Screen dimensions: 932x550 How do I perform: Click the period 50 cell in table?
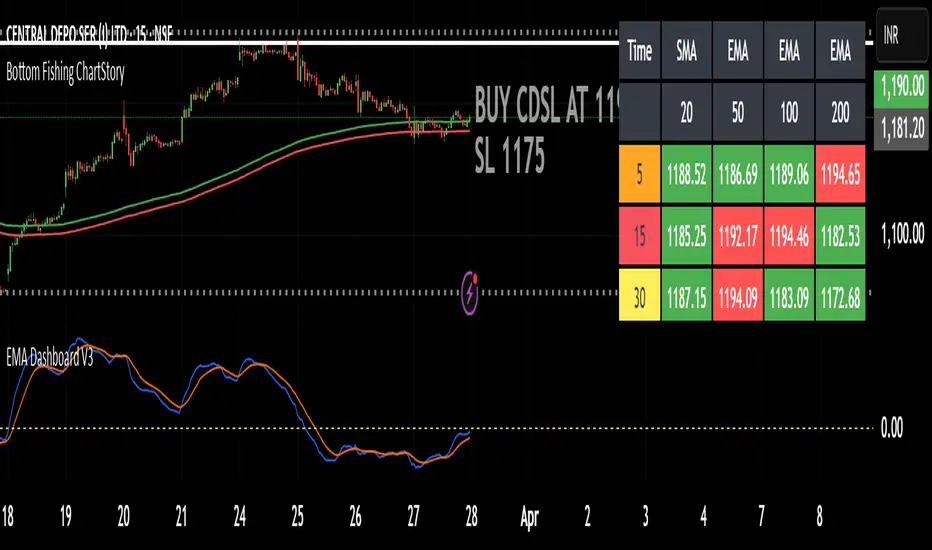coord(738,112)
